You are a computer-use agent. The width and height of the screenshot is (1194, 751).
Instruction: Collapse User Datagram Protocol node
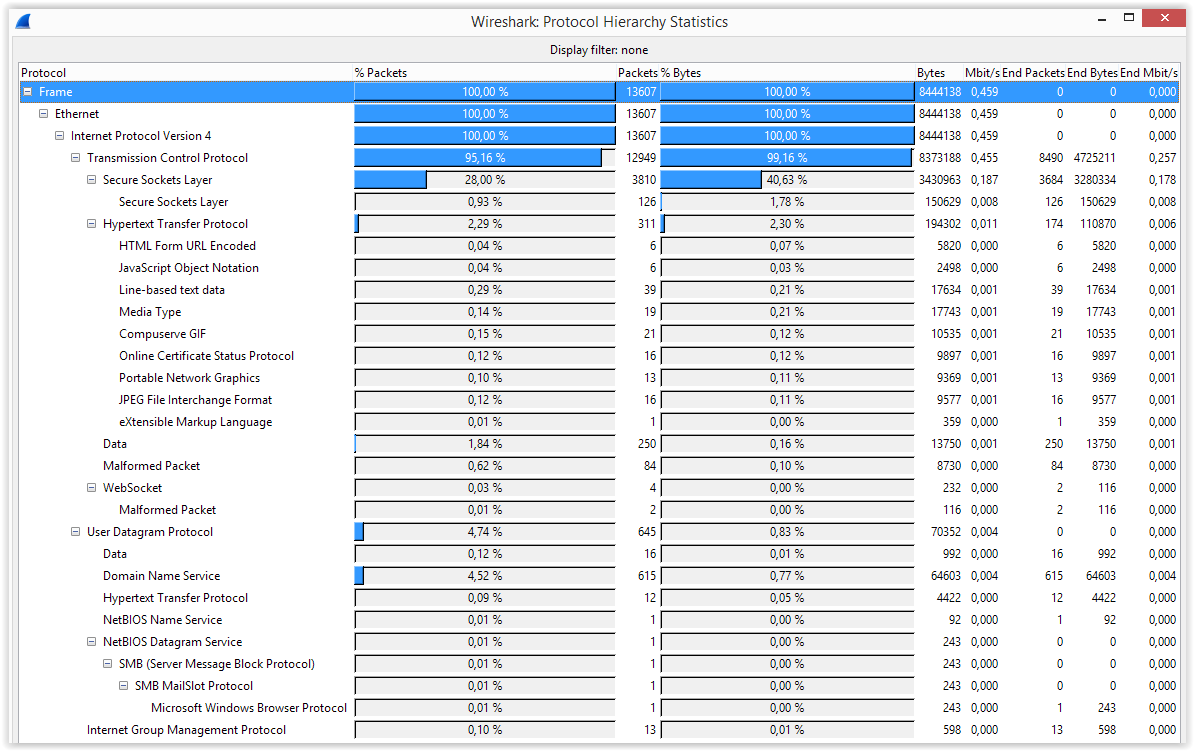point(75,532)
